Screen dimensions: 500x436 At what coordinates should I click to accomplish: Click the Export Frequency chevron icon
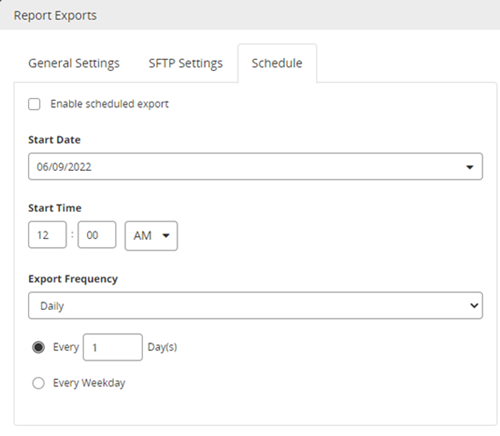[x=474, y=305]
